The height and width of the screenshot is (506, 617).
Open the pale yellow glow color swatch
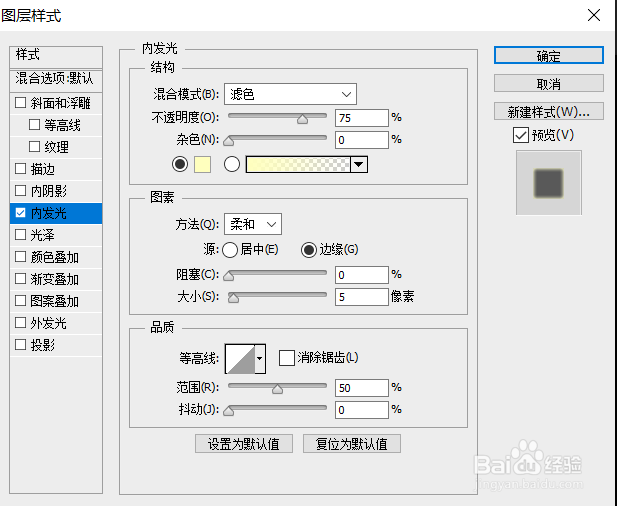pyautogui.click(x=202, y=164)
